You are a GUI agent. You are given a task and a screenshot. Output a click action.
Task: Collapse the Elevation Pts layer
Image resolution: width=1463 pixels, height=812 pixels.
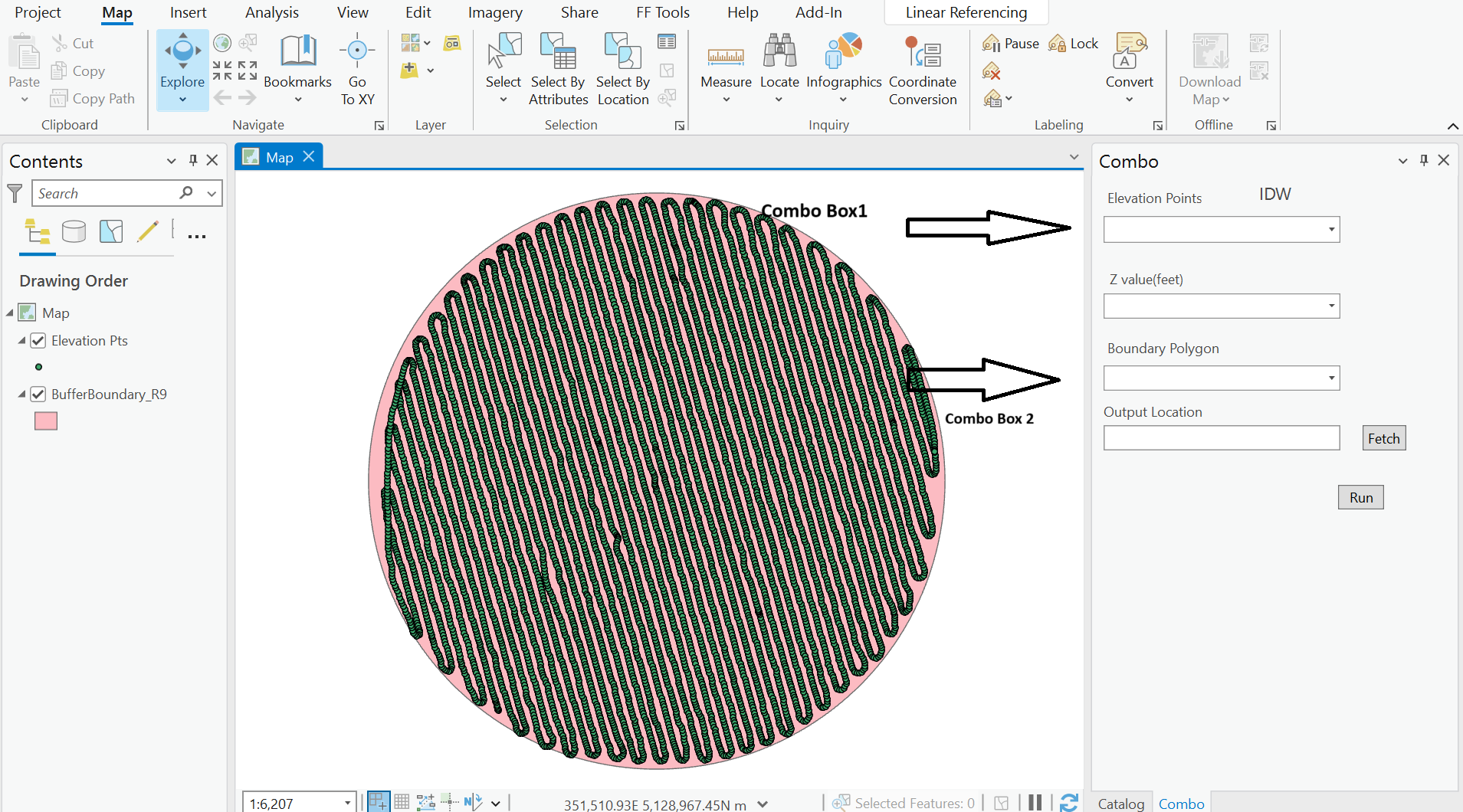(21, 340)
